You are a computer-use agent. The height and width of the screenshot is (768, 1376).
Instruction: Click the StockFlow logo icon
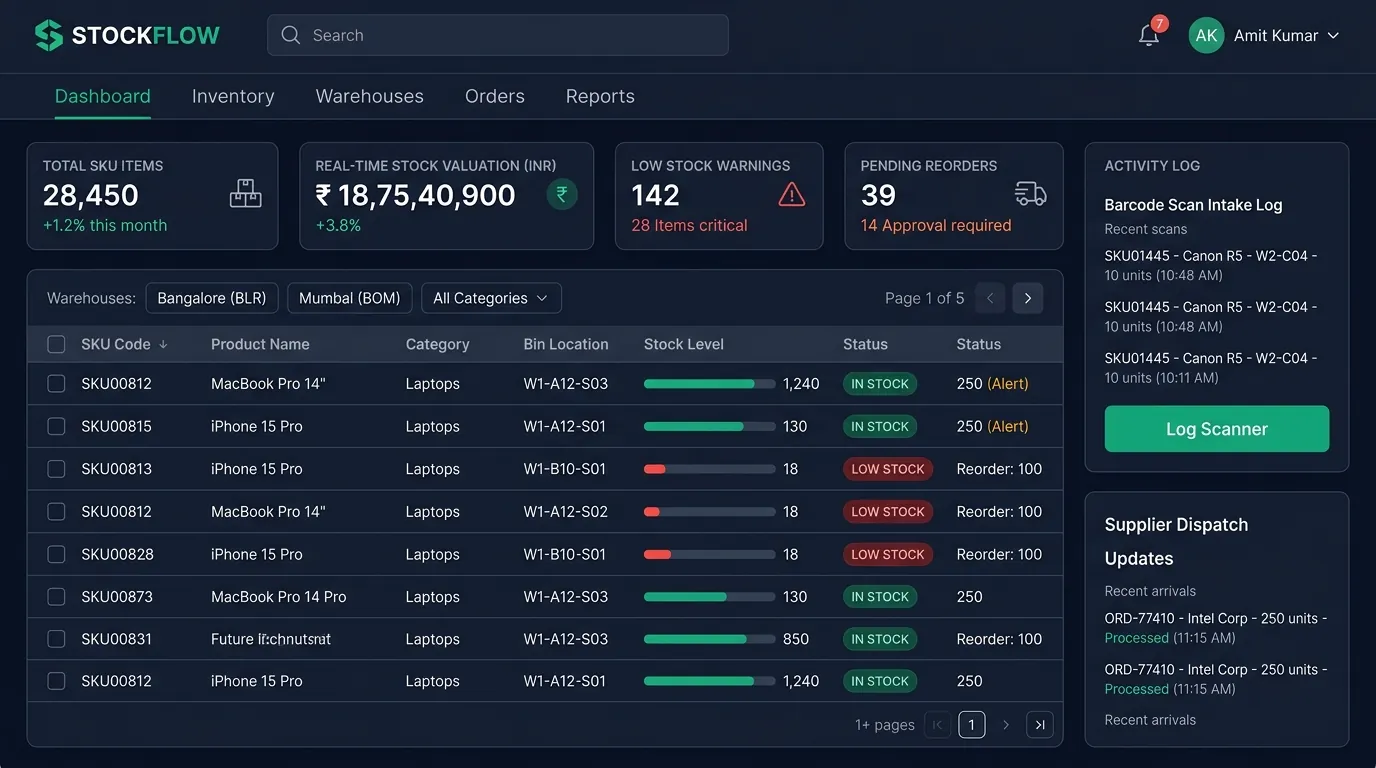click(48, 35)
